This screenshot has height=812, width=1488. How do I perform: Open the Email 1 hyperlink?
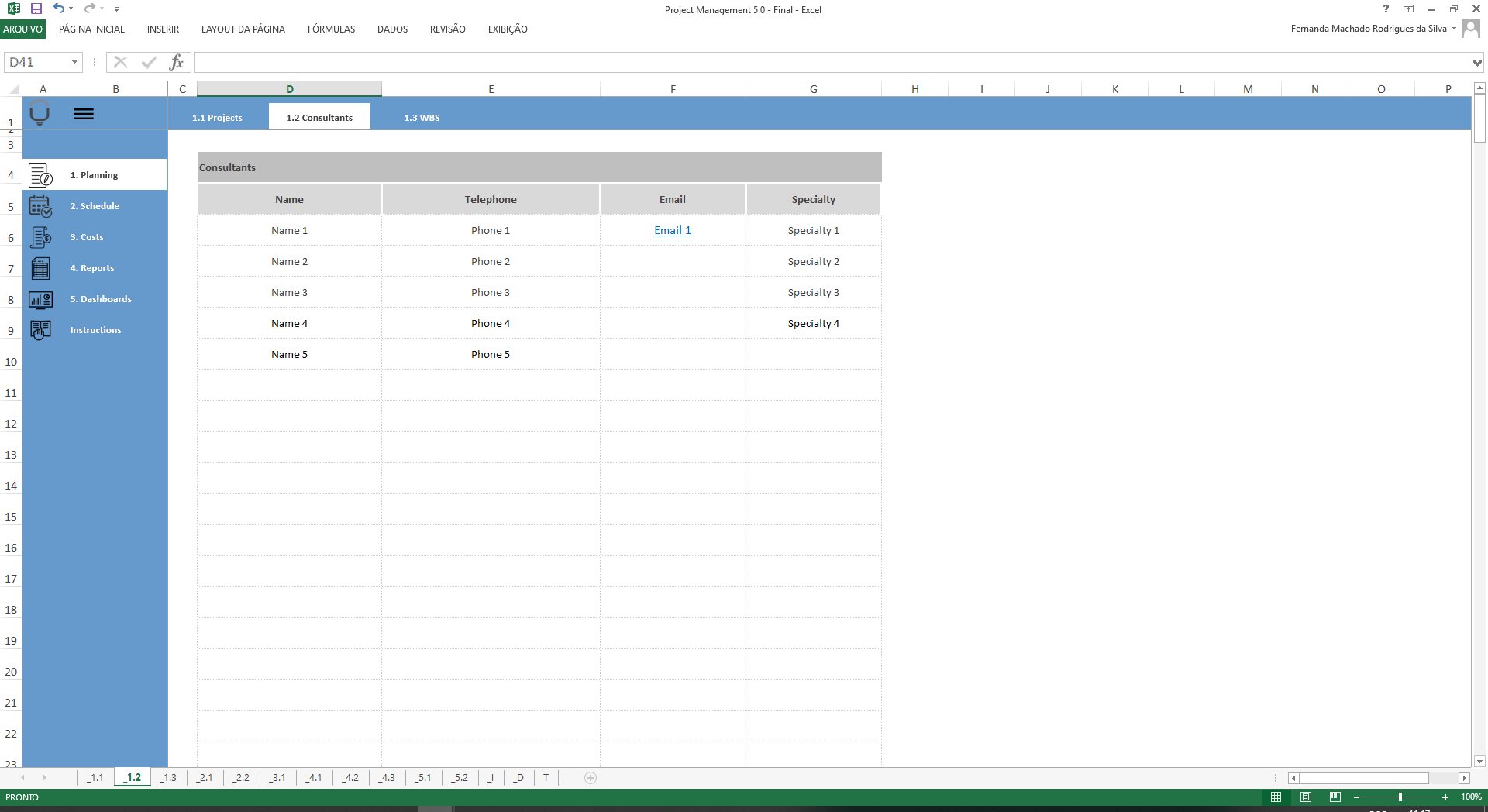[671, 230]
